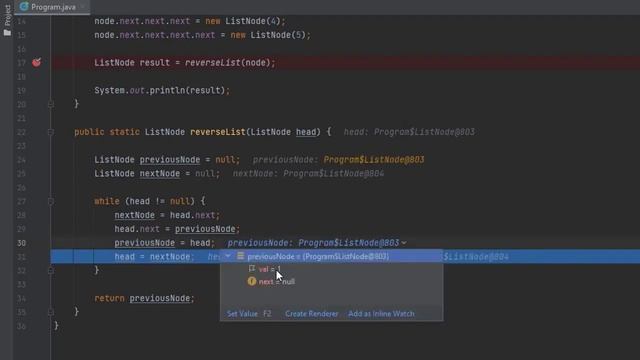Image resolution: width=640 pixels, height=360 pixels.
Task: Collapse the while loop fold at line 27
Action: tap(51, 201)
